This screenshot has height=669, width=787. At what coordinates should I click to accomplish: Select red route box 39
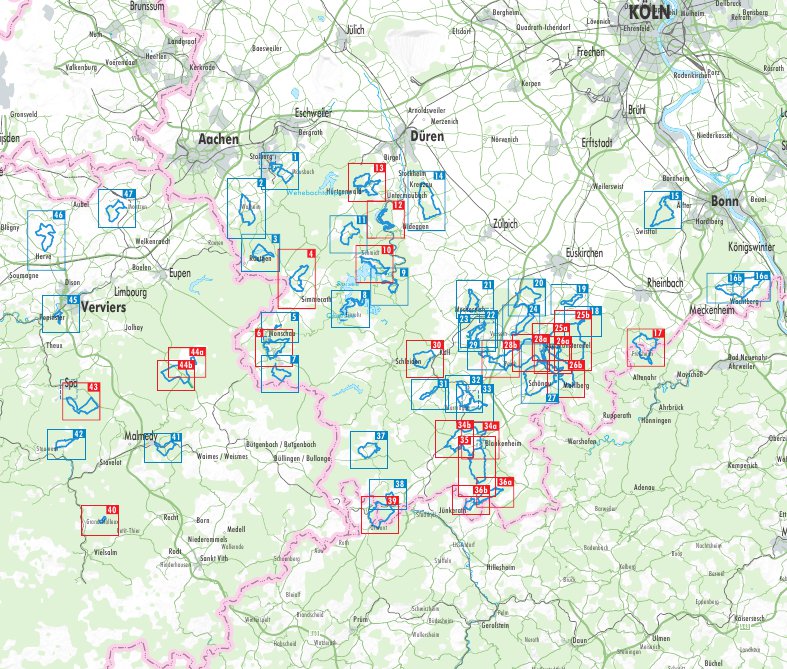coord(380,514)
